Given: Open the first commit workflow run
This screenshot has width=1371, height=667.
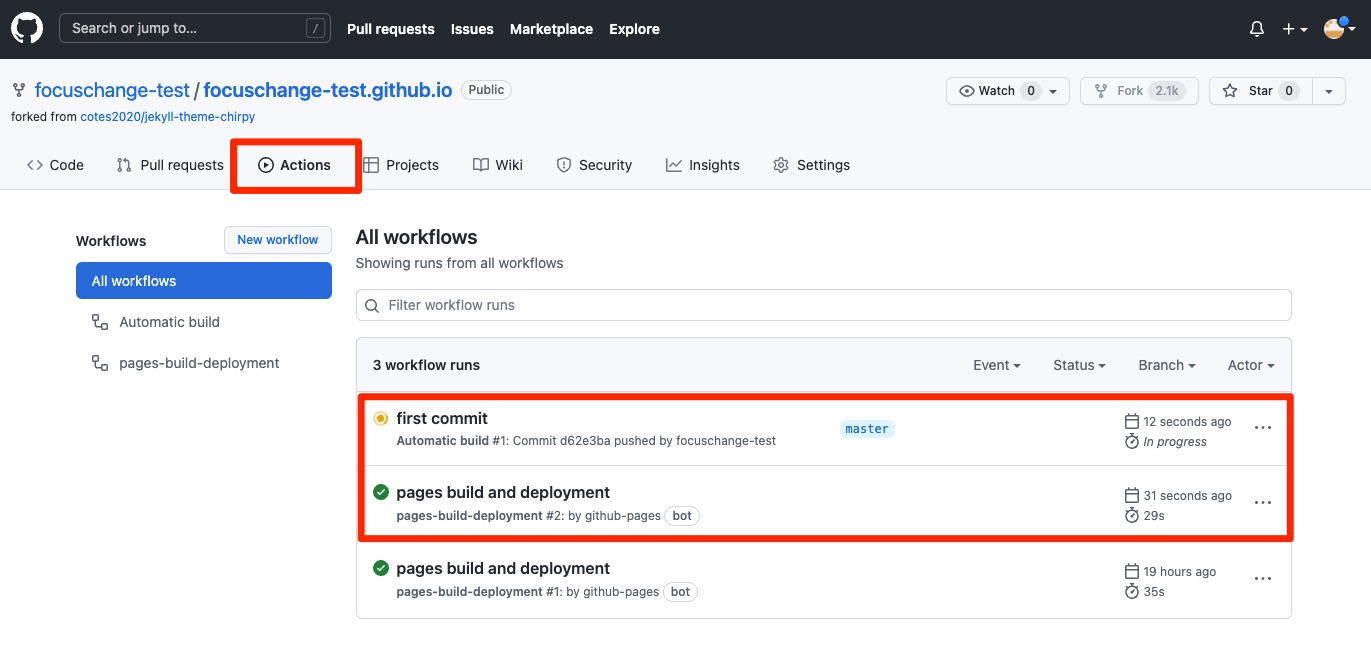Looking at the screenshot, I should point(442,418).
